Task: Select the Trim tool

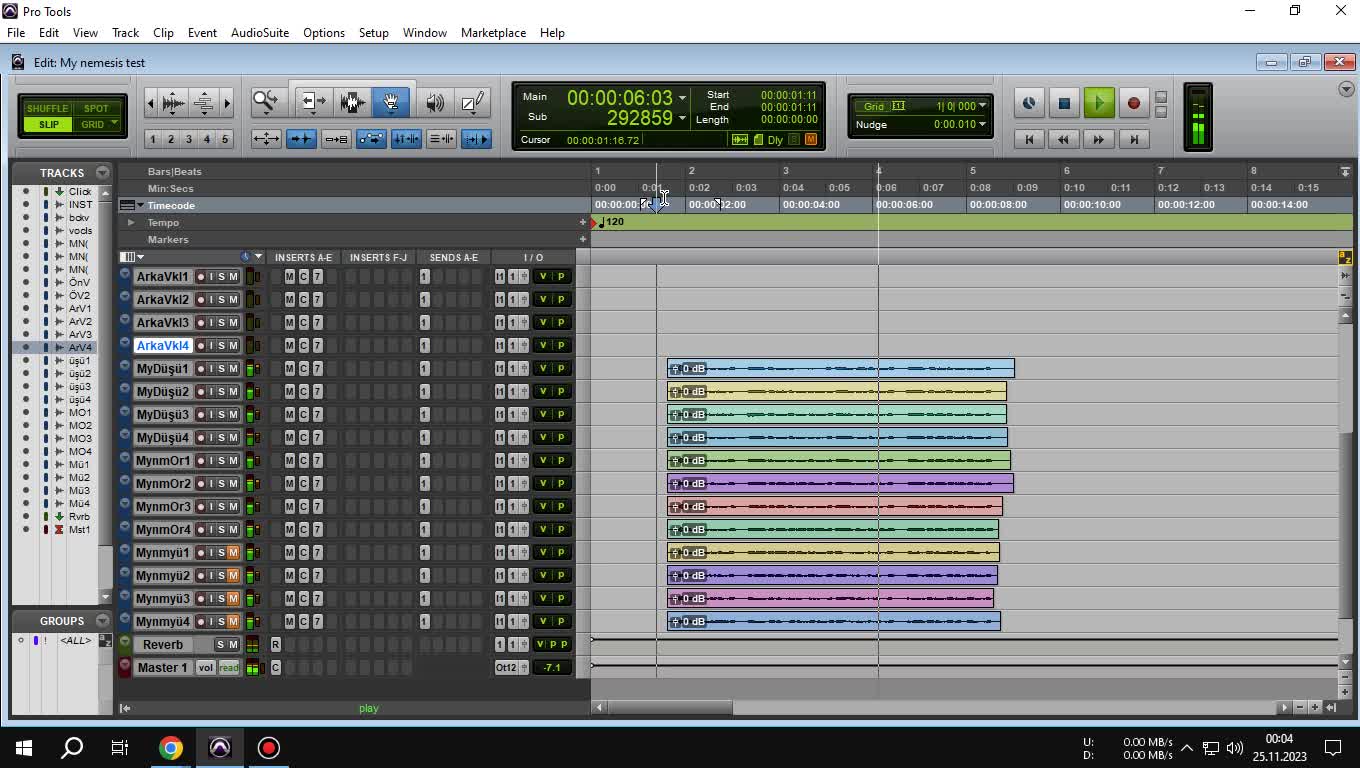Action: click(x=313, y=101)
